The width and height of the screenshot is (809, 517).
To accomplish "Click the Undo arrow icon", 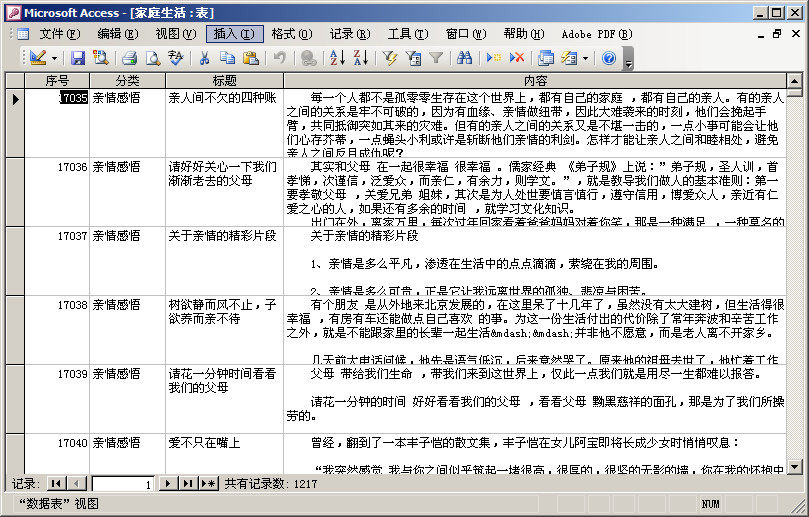I will [279, 58].
